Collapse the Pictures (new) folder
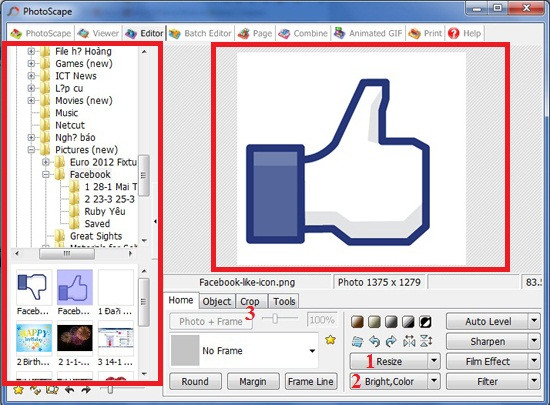 click(x=31, y=150)
